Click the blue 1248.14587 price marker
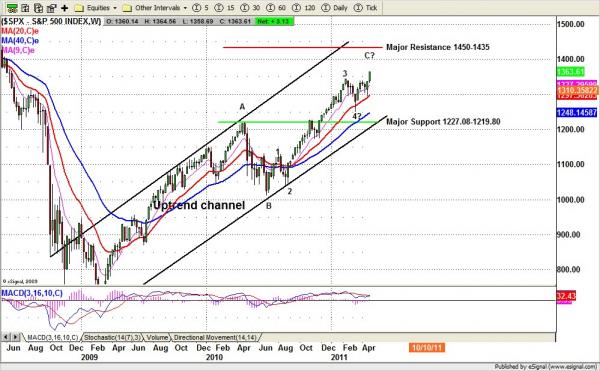Image resolution: width=600 pixels, height=371 pixels. point(577,112)
